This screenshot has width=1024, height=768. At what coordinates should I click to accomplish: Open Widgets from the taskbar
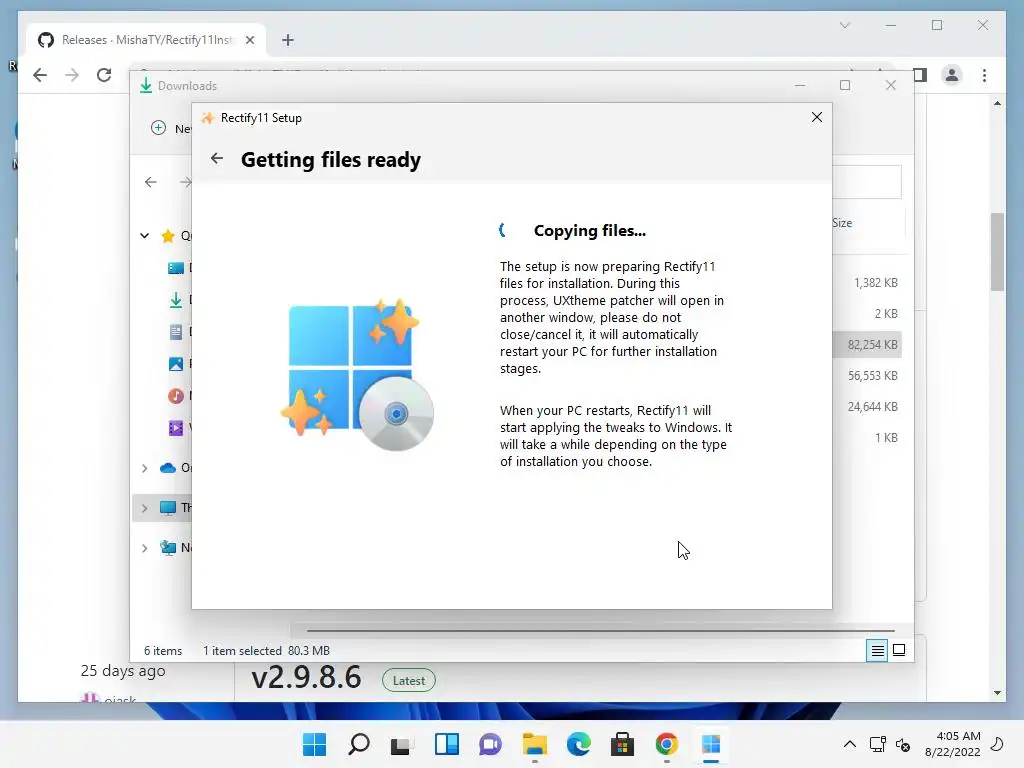(447, 744)
